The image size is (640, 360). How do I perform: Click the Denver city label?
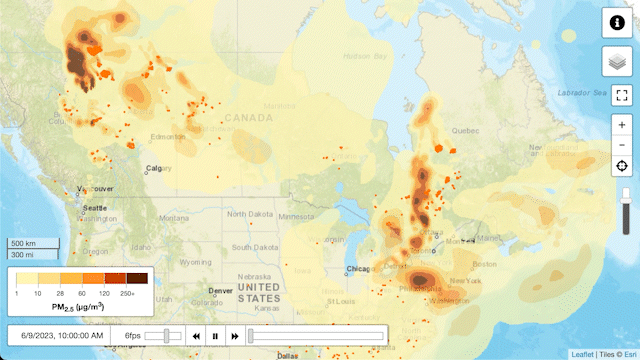(220, 291)
